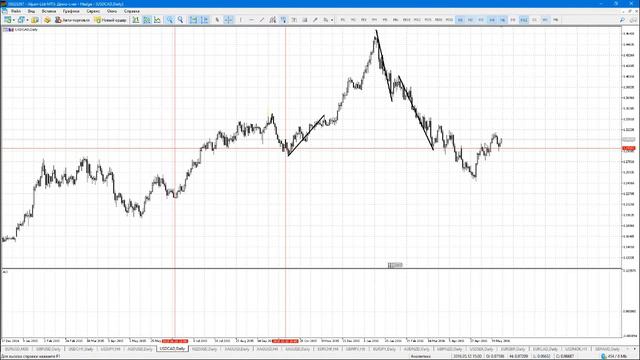This screenshot has height=360, width=640.
Task: Click the New Chart toolbar icon
Action: (x=7, y=20)
